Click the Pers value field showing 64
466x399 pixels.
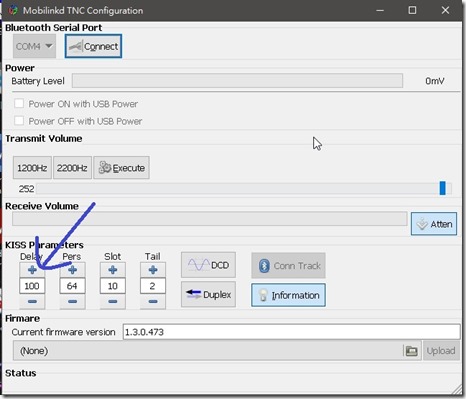coord(72,286)
